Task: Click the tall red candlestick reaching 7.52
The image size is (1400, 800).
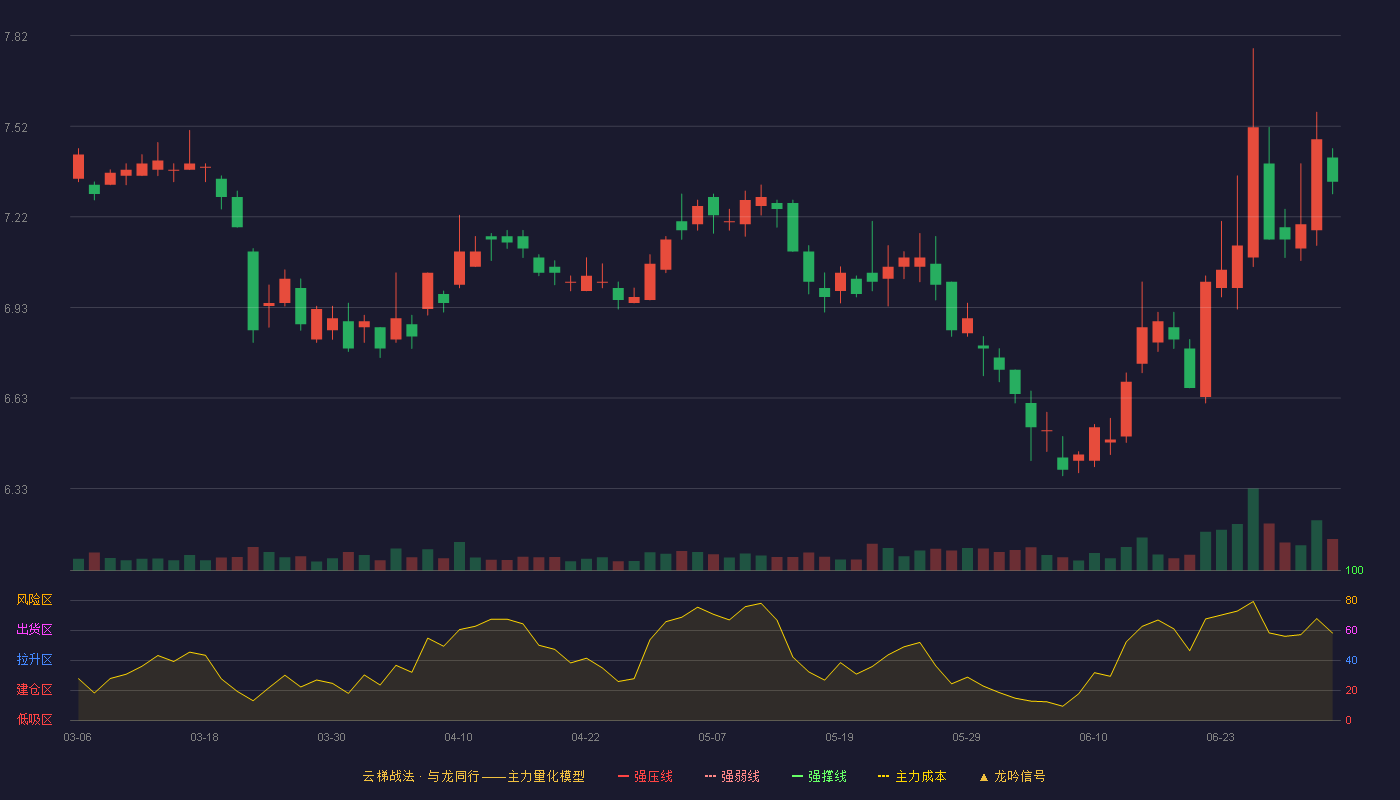Action: 1253,192
